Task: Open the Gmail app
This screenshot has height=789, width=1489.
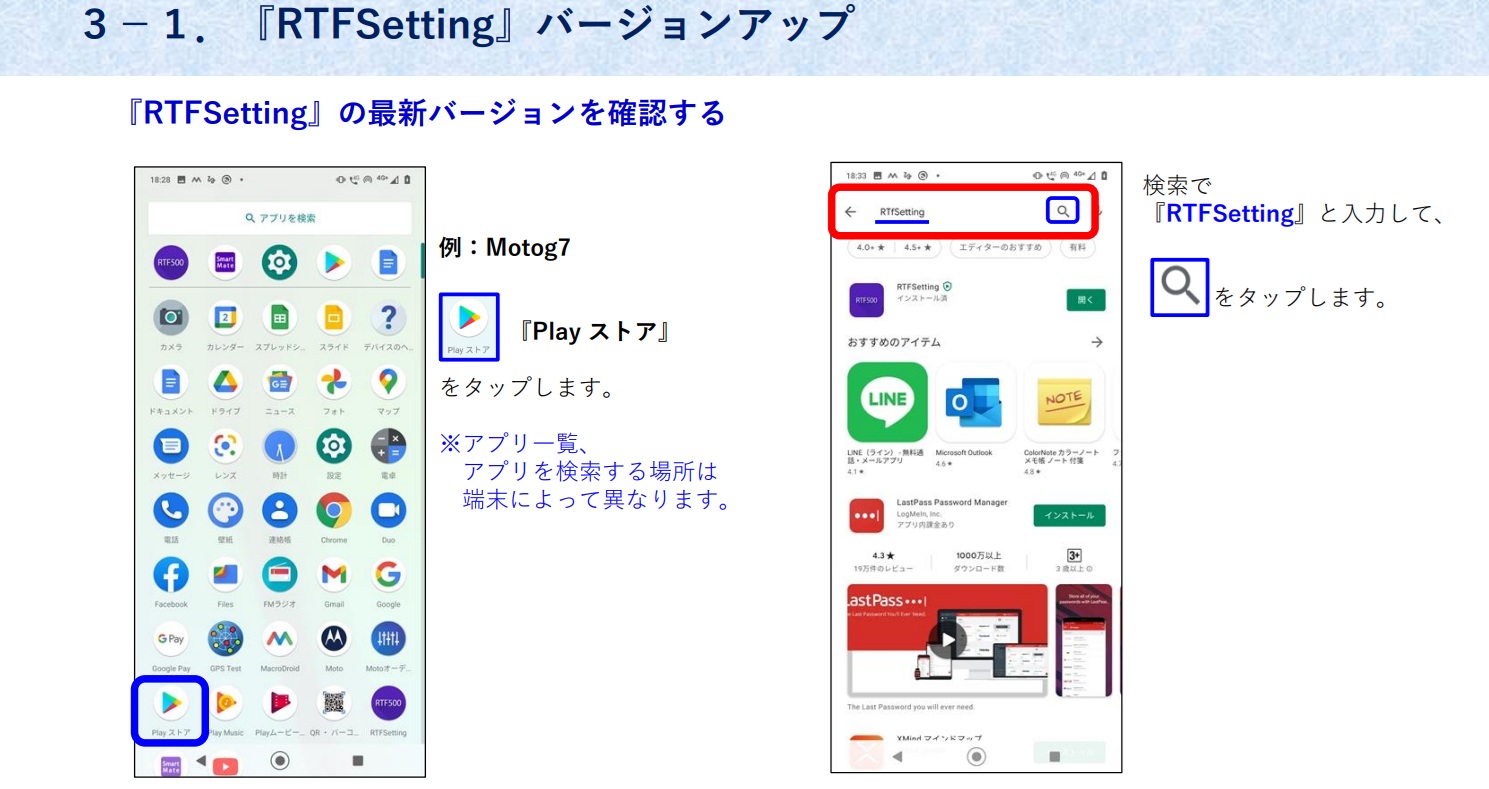Action: pos(333,575)
